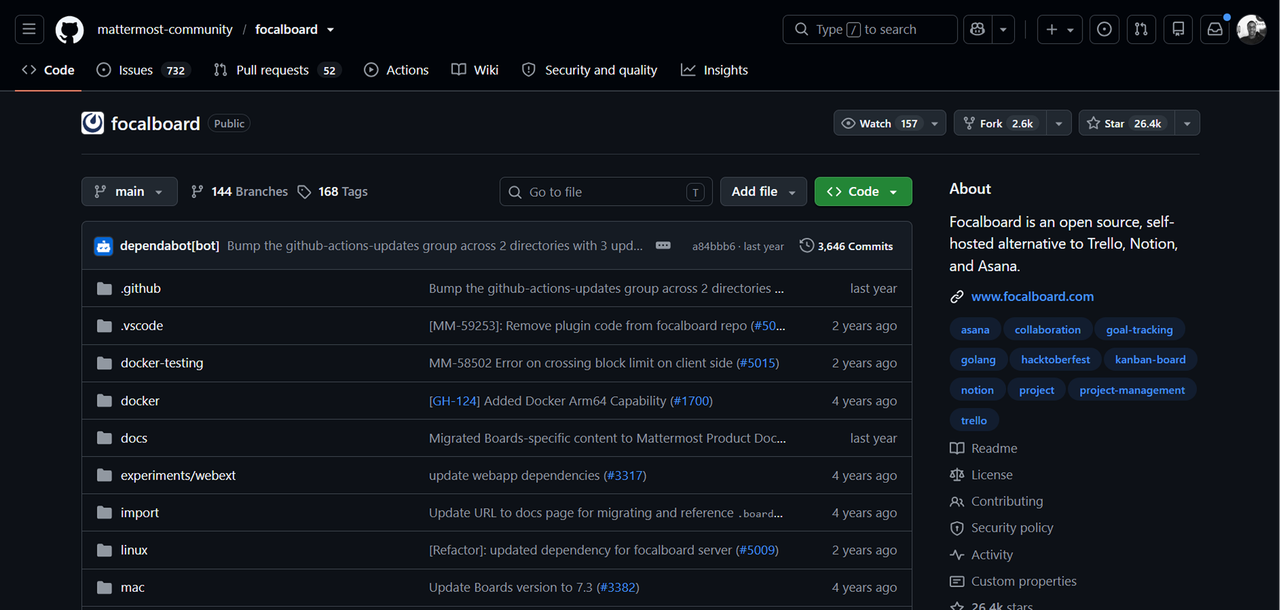
Task: Click the kanban-board topic tag
Action: coord(1150,360)
